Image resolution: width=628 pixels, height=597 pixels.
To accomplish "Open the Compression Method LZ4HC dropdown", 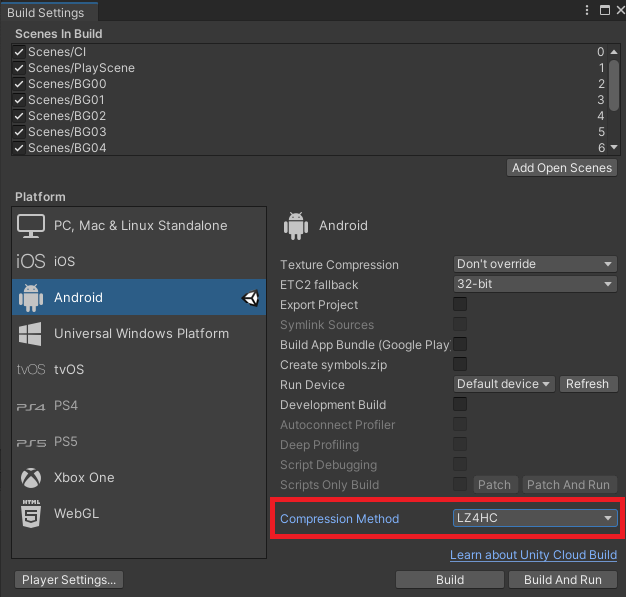I will click(535, 518).
